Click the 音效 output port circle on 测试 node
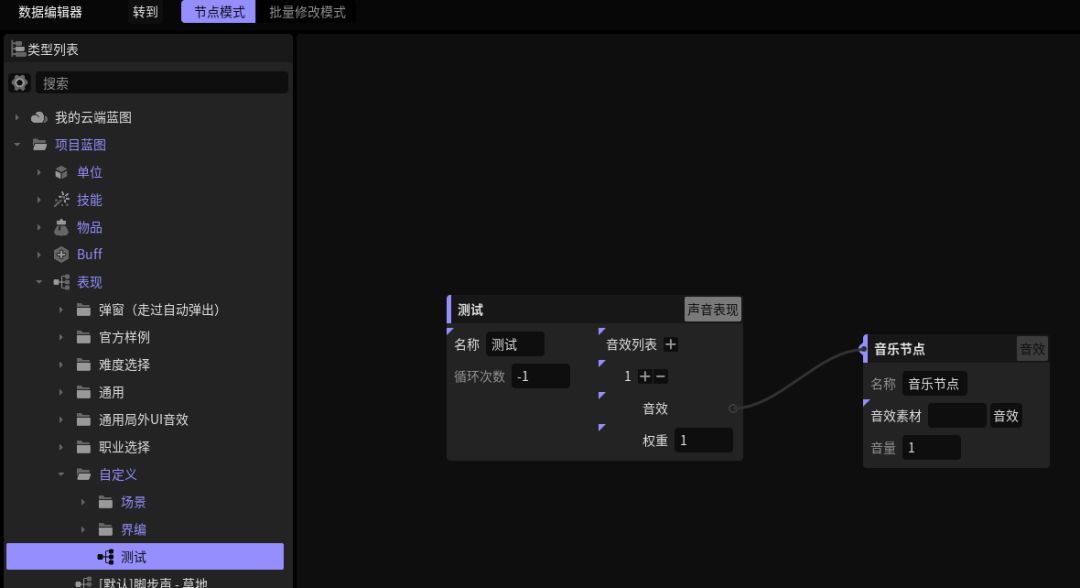The image size is (1080, 588). coord(733,408)
